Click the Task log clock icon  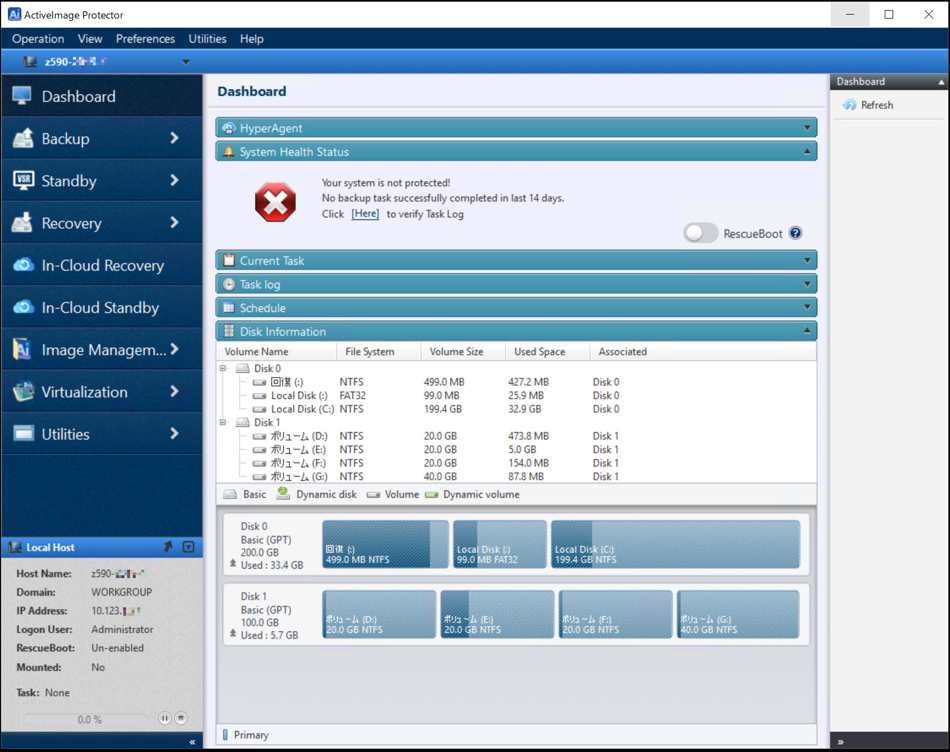pos(228,284)
